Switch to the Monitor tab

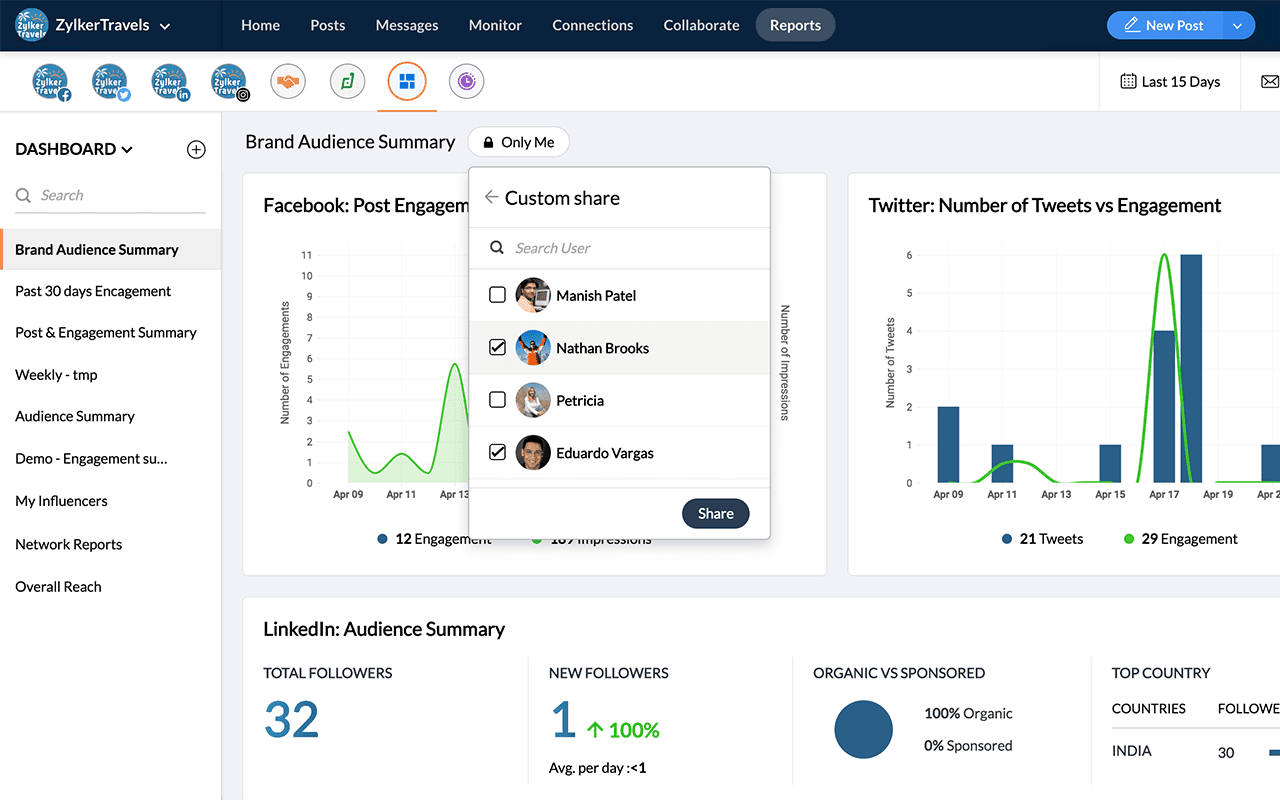[x=495, y=26]
